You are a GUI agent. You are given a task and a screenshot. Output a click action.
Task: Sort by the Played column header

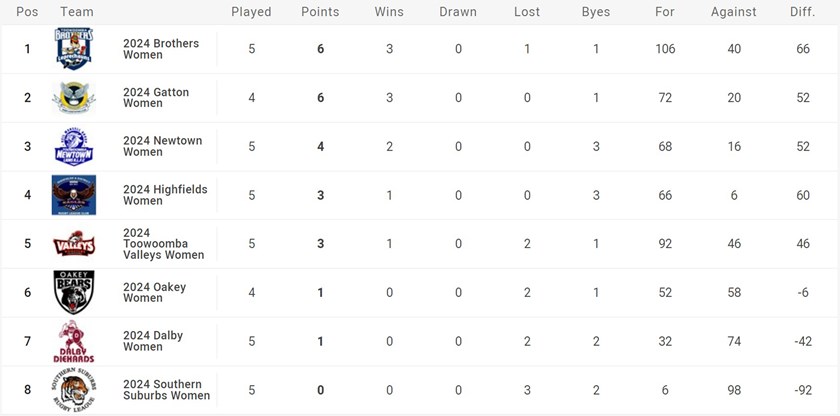pos(251,12)
